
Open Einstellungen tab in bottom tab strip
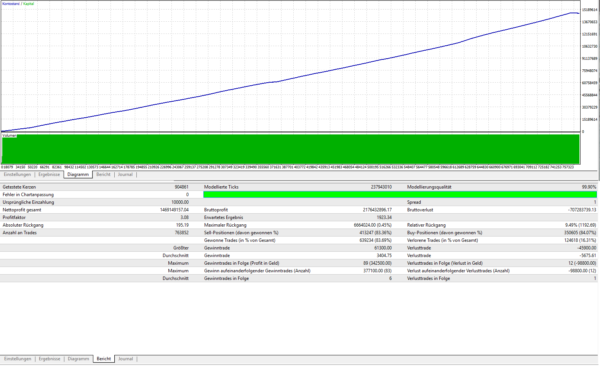18,359
